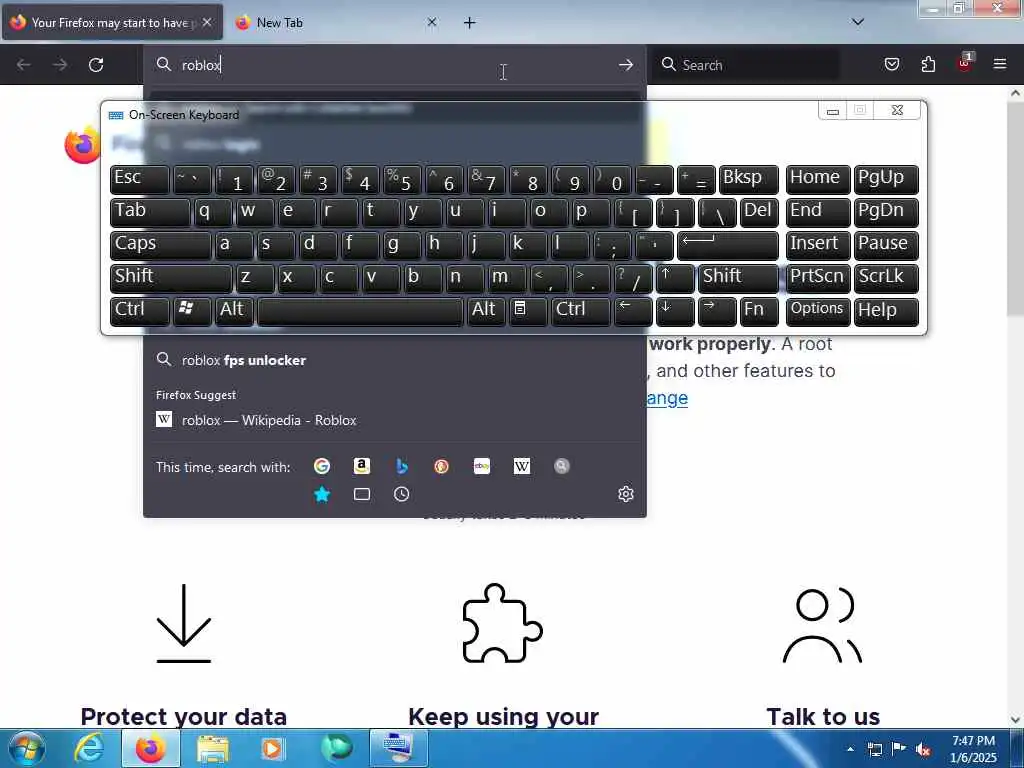
Task: Search history using the clock icon
Action: point(402,494)
